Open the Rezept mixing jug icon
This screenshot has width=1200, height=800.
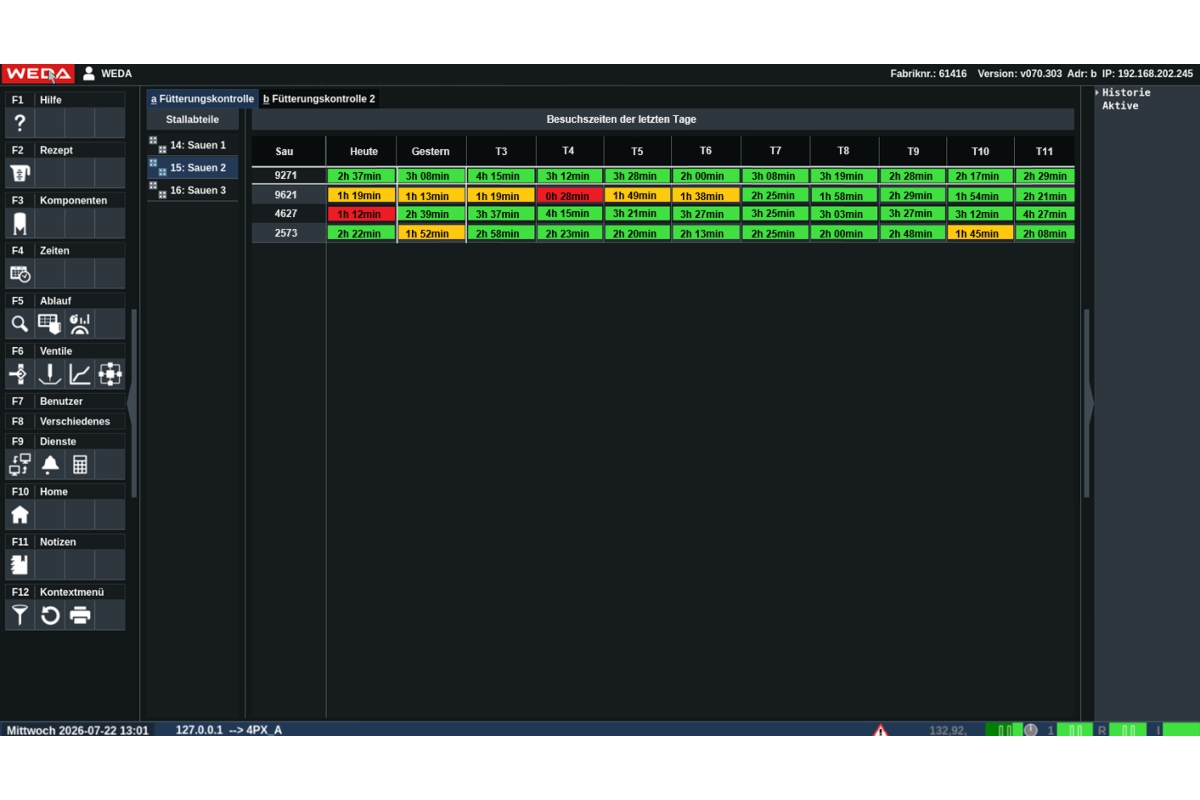pyautogui.click(x=19, y=173)
